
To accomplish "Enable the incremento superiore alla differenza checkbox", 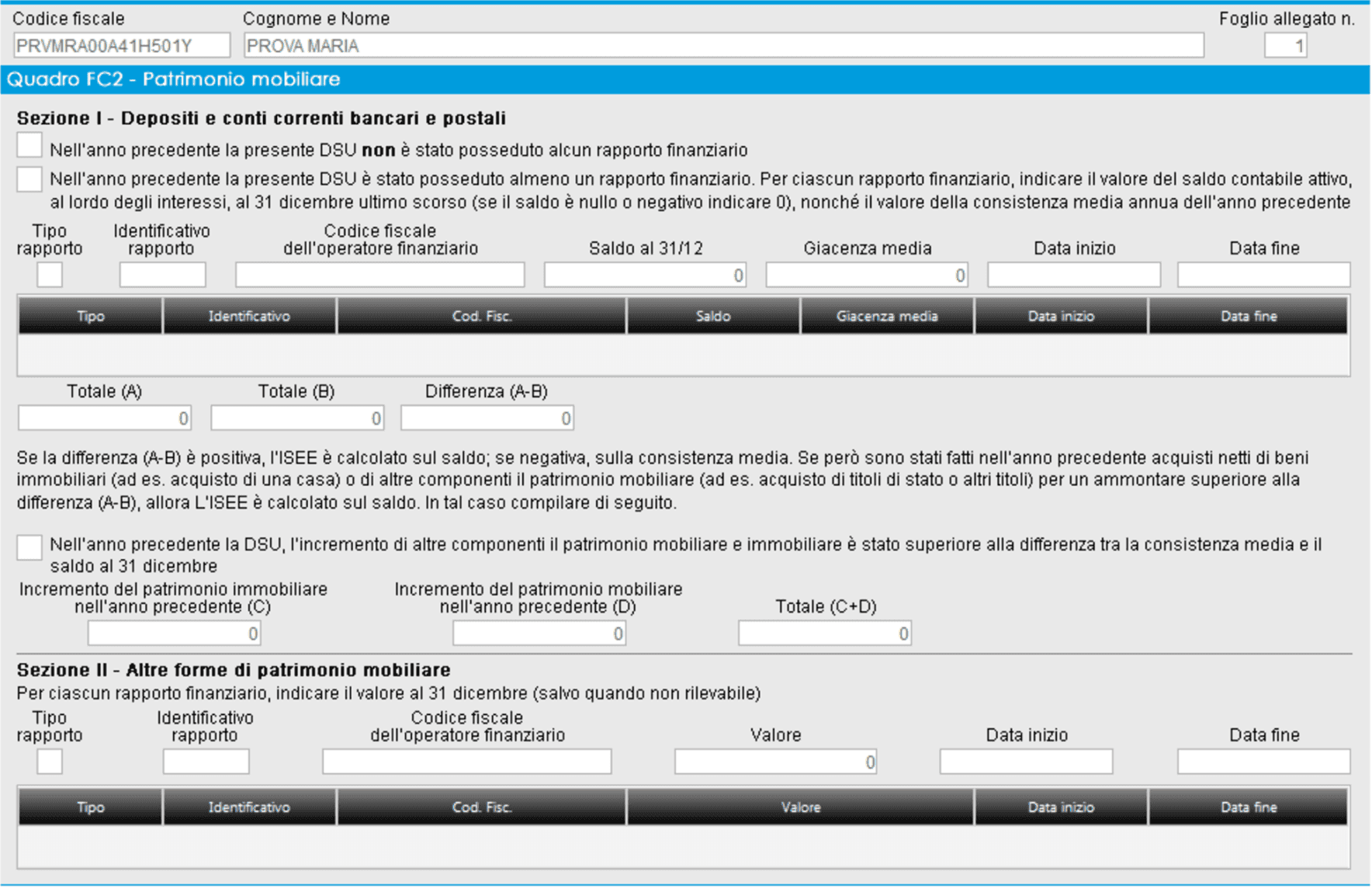I will click(29, 548).
